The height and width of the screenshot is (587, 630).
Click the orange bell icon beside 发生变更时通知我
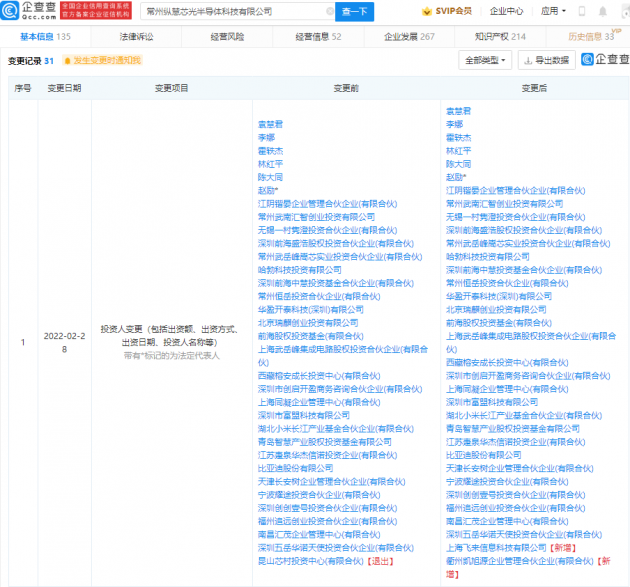click(x=68, y=61)
